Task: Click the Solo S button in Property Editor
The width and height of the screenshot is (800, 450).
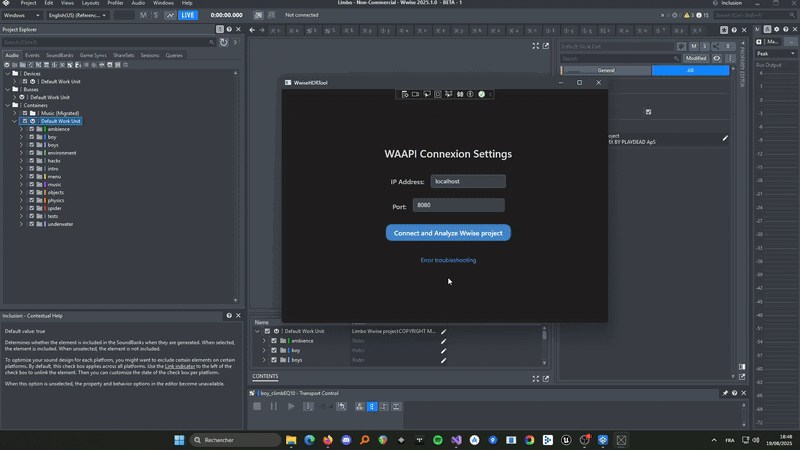Action: [705, 46]
